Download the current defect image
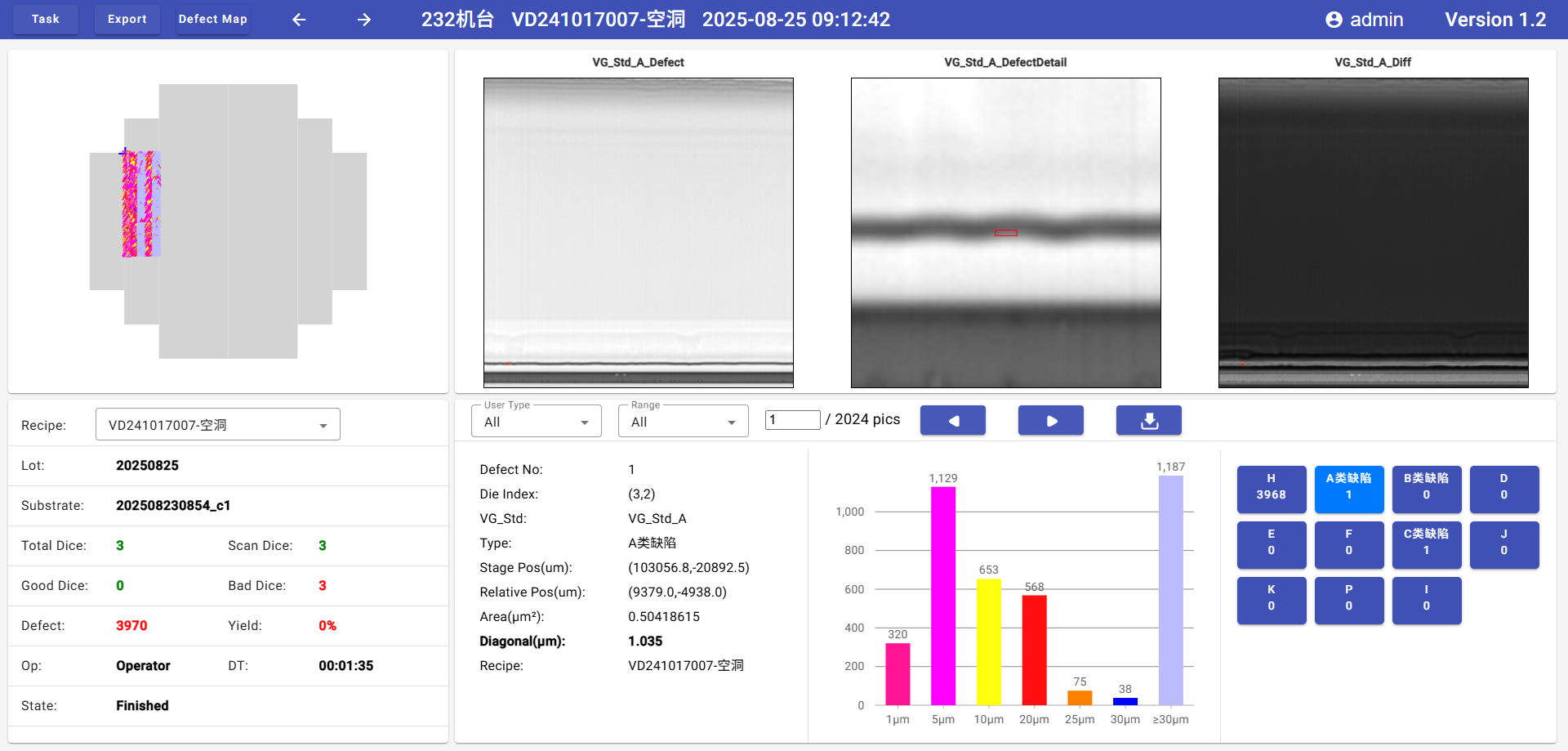 1148,420
